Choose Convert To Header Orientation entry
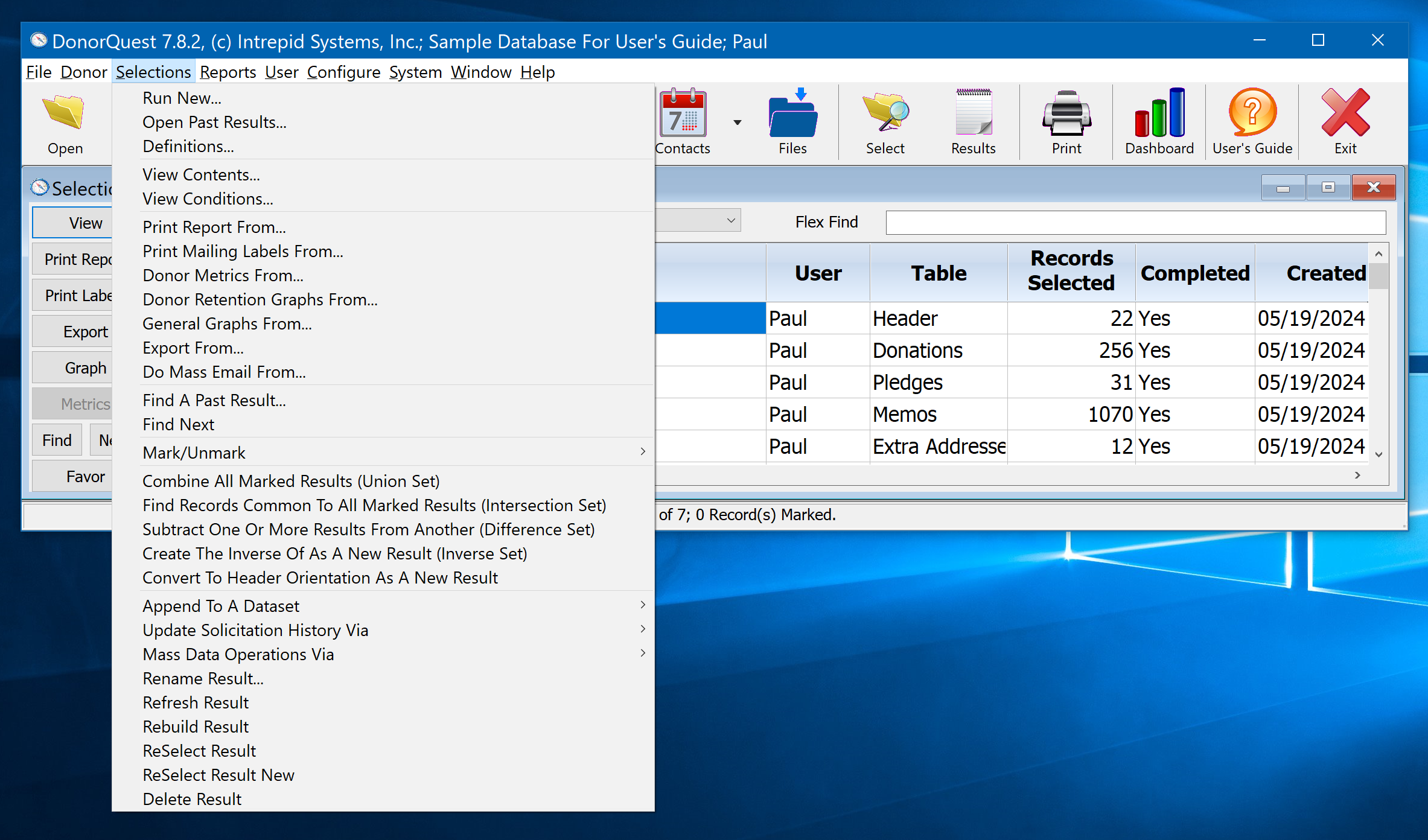 383,577
